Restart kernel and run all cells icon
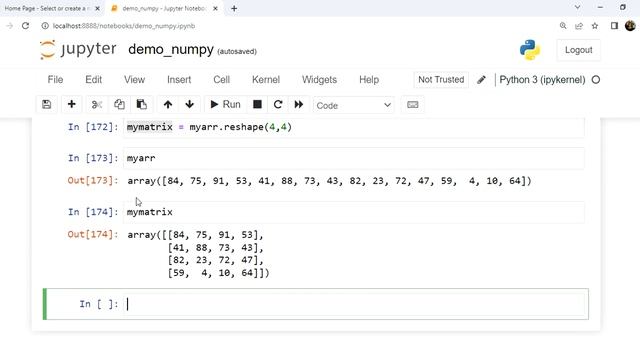 299,104
